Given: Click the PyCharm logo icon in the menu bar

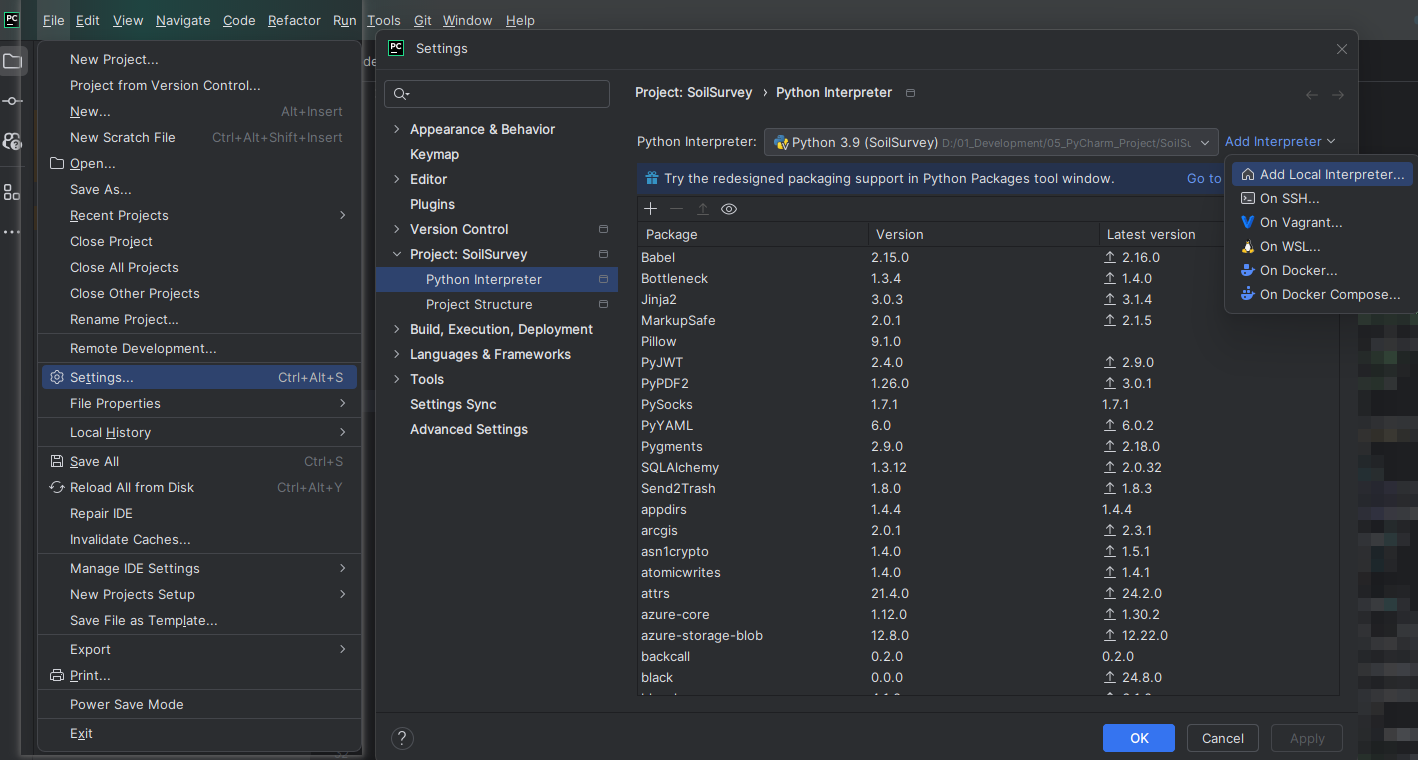Looking at the screenshot, I should [12, 19].
